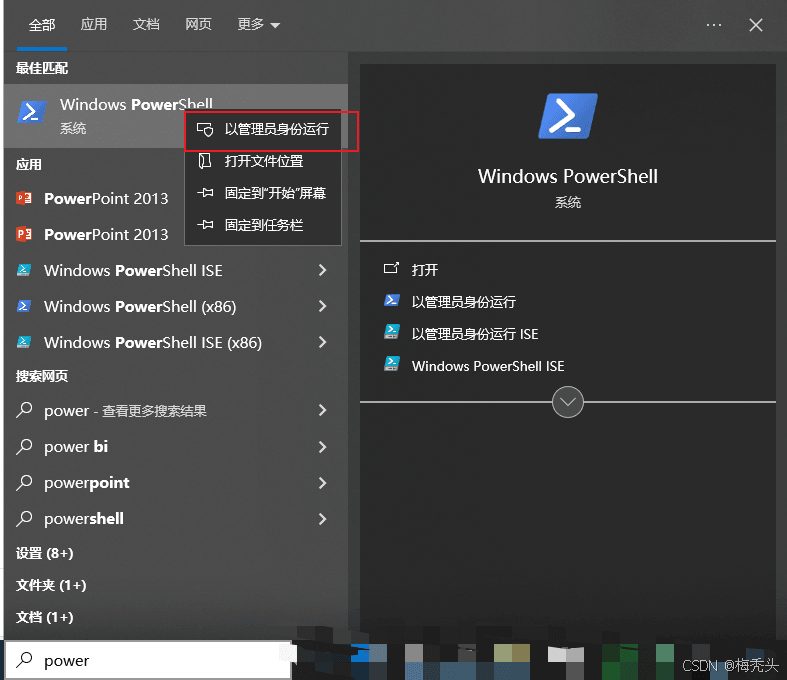The image size is (787, 680).
Task: Click the shield icon for run as administrator
Action: tap(205, 129)
